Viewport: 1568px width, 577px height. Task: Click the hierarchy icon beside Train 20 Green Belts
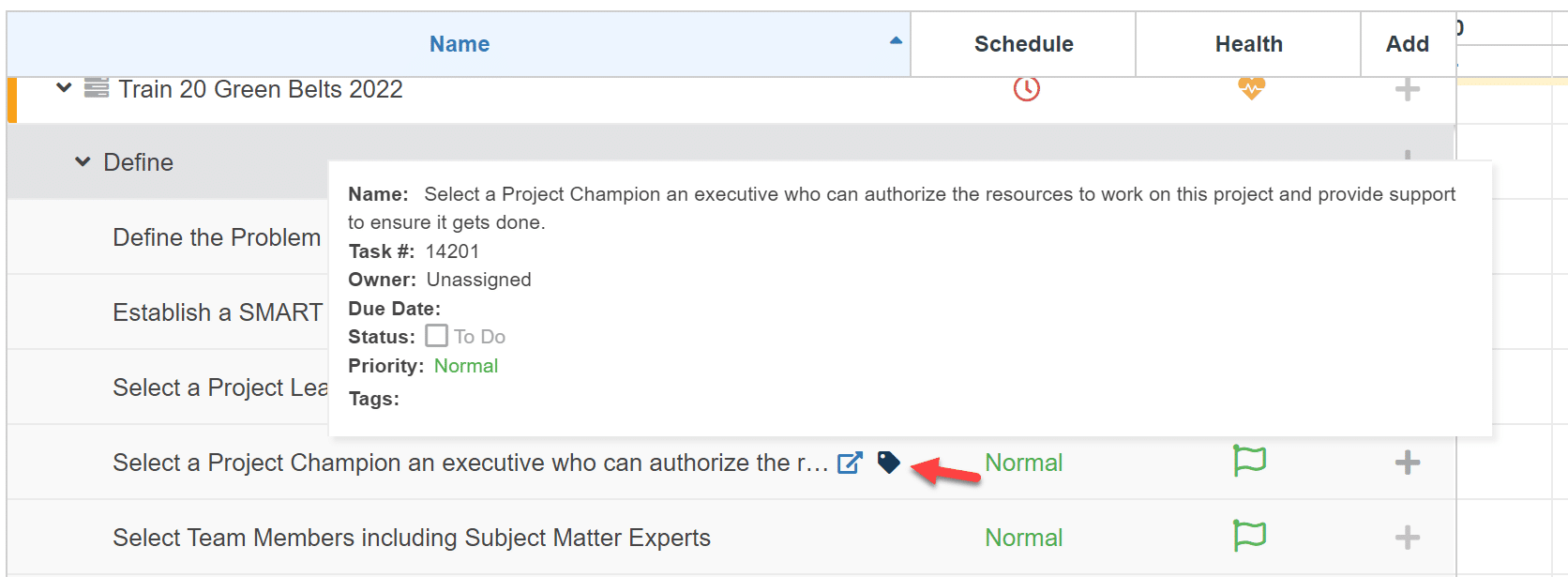click(x=97, y=88)
